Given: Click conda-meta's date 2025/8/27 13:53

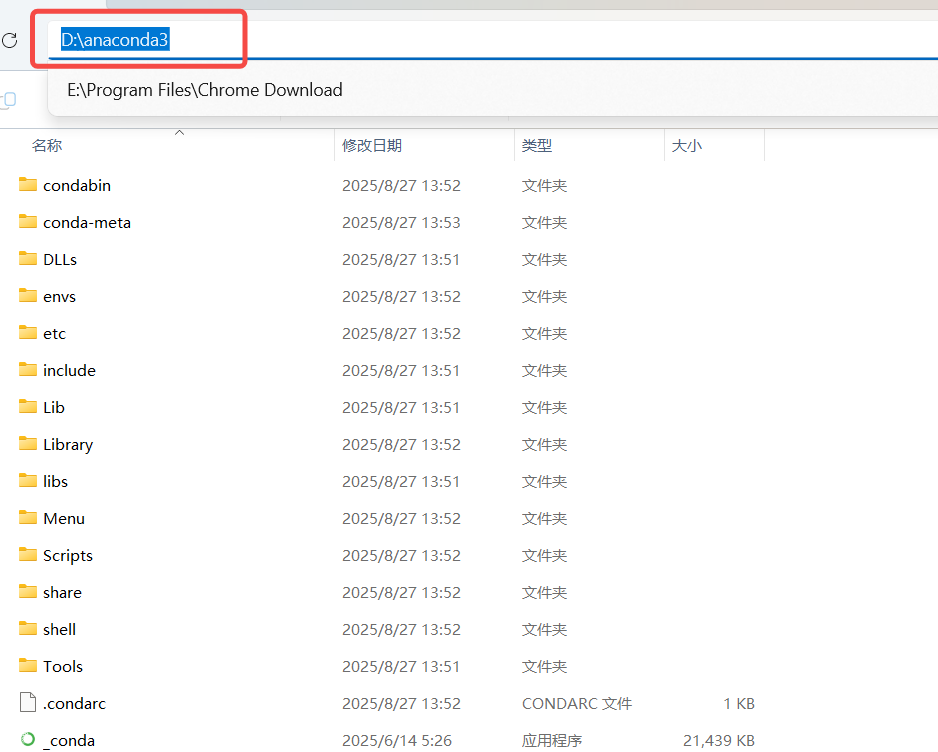Looking at the screenshot, I should pos(401,223).
